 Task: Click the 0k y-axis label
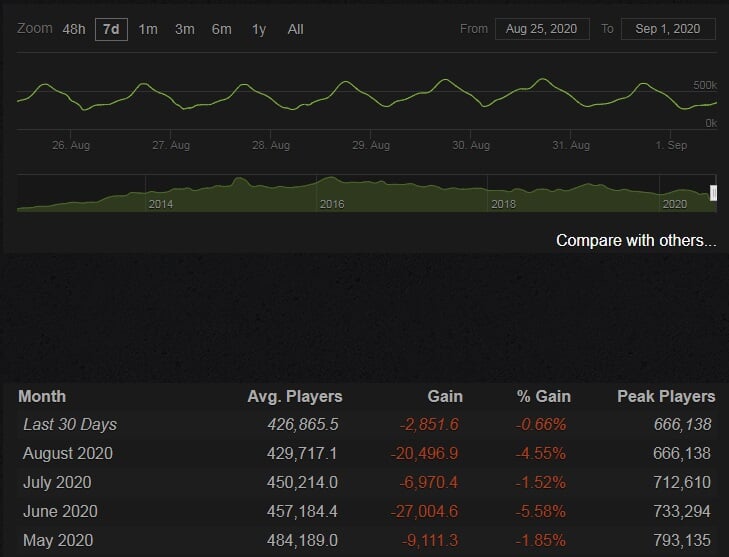click(711, 123)
